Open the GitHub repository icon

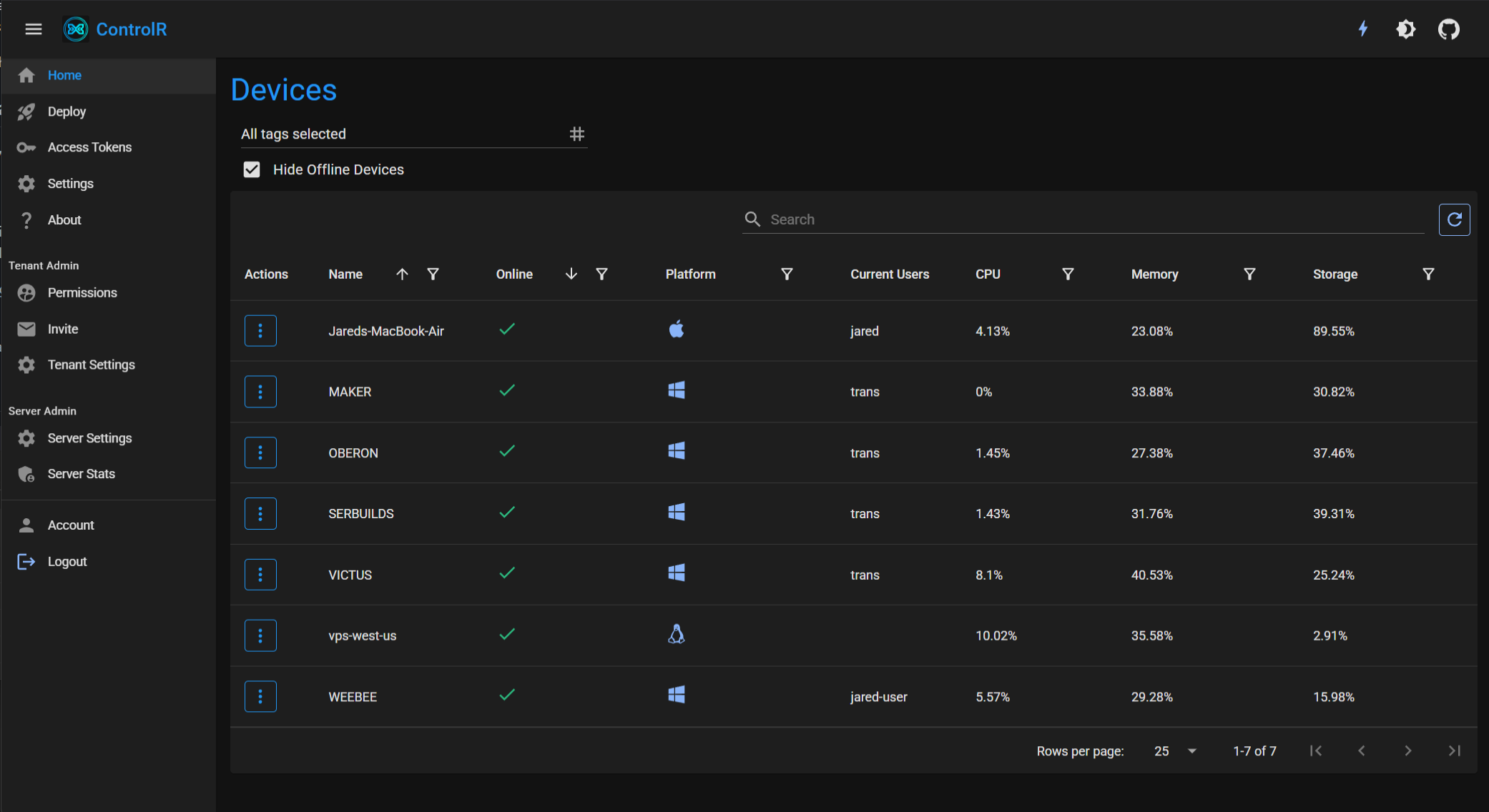click(x=1448, y=29)
